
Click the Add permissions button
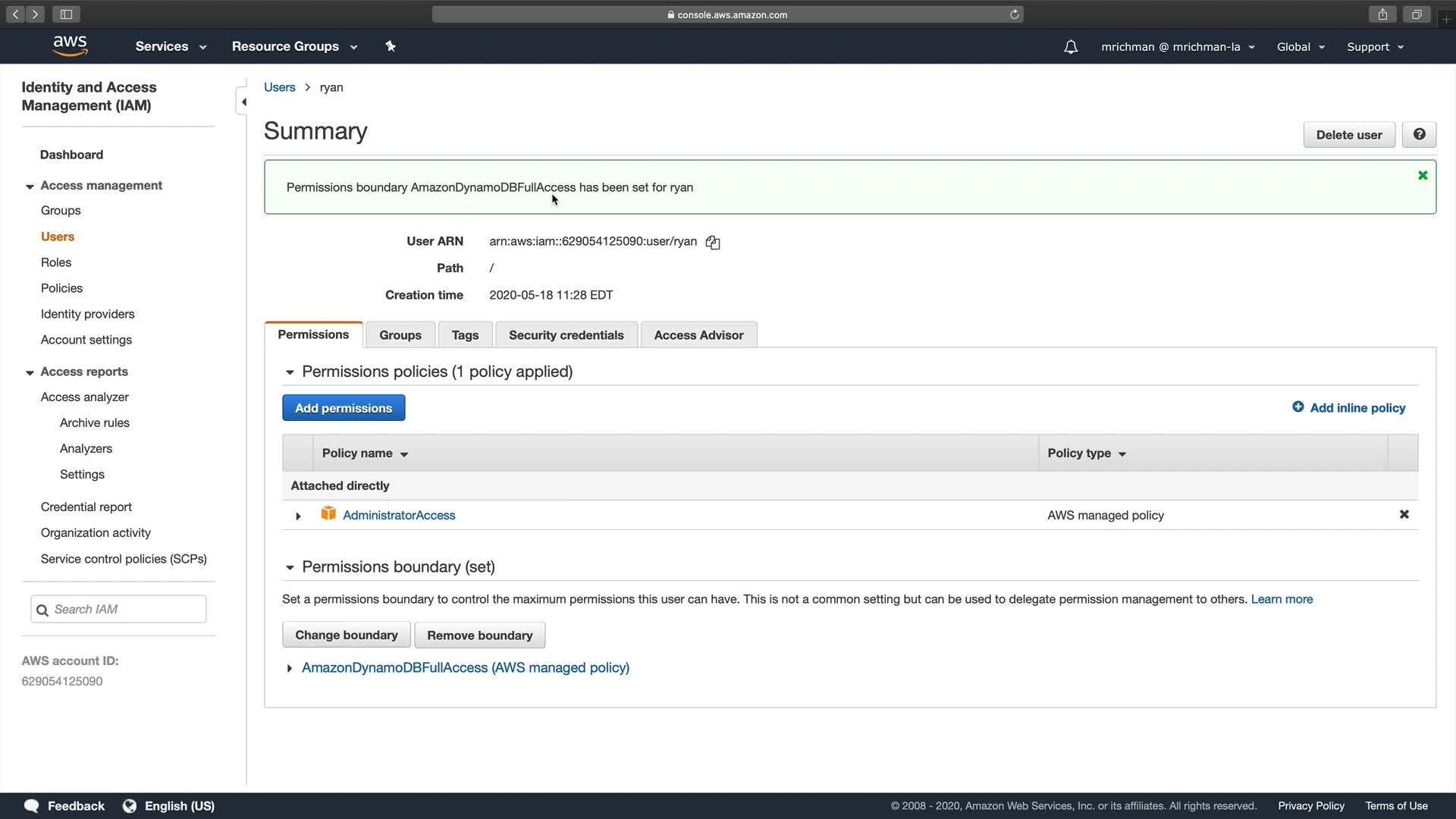coord(344,408)
